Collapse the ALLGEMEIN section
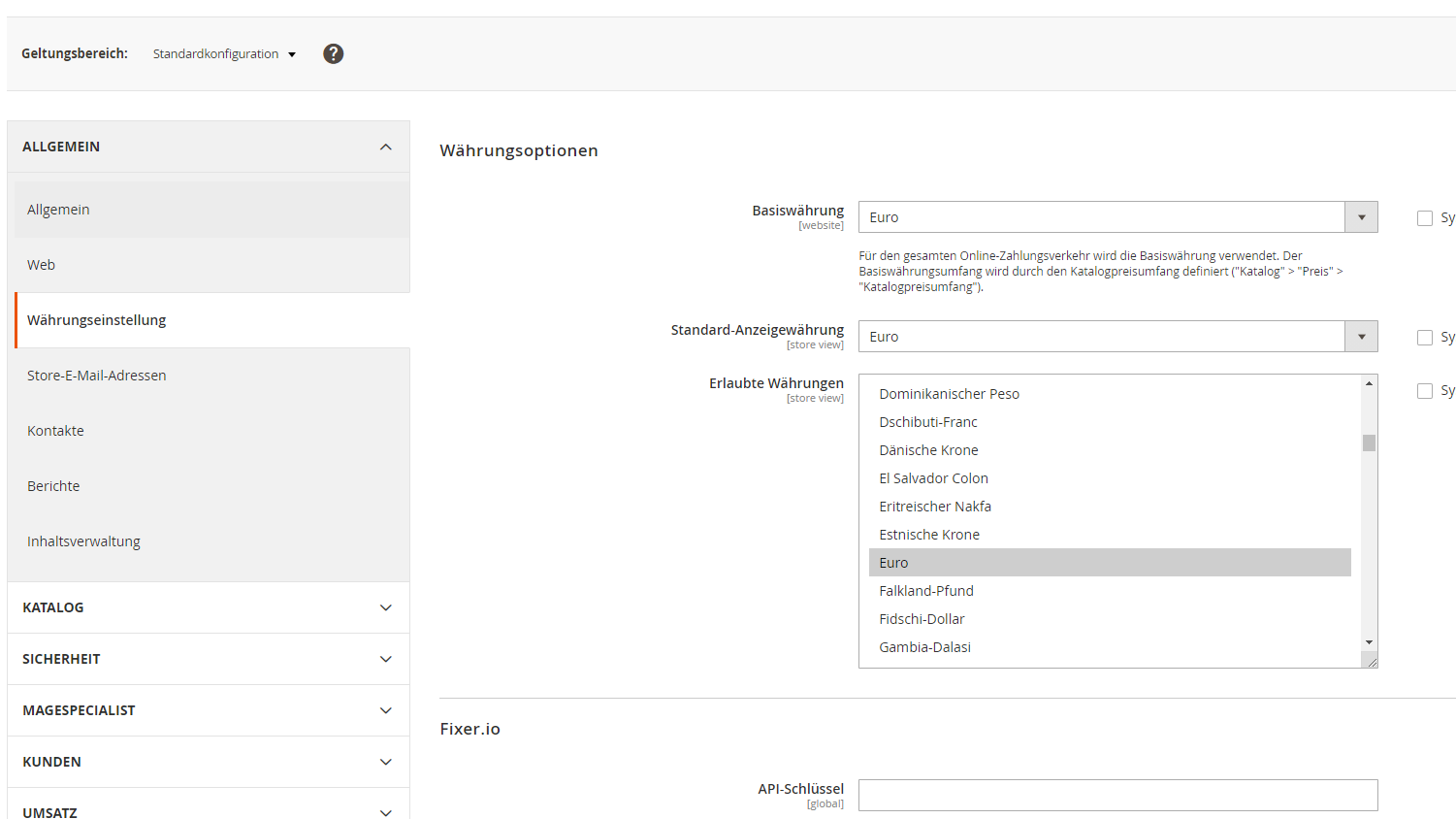Viewport: 1456px width, 819px height. pyautogui.click(x=208, y=146)
